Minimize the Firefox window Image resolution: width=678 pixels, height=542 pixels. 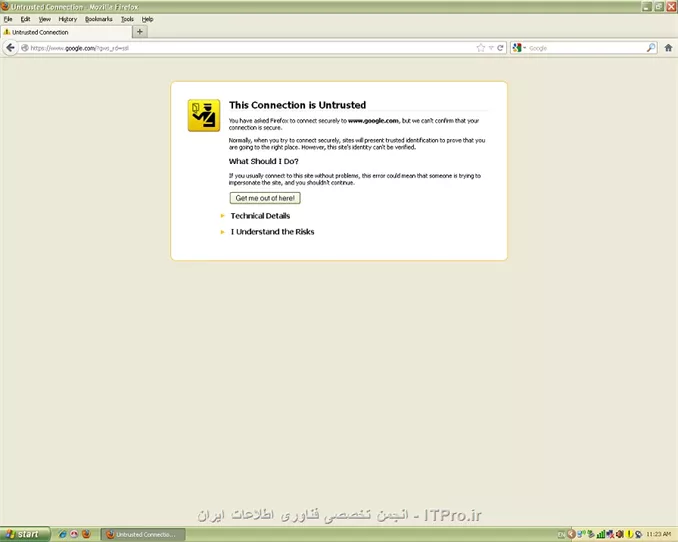pos(646,6)
